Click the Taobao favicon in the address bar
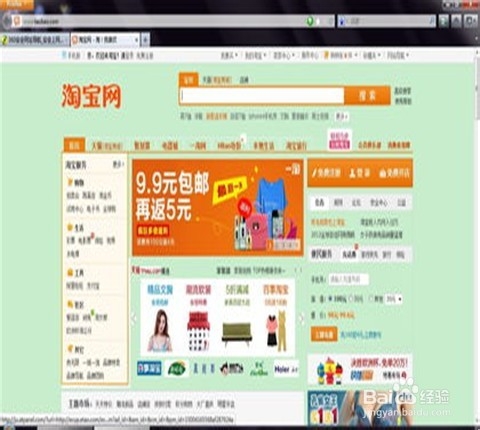The image size is (480, 430). pos(17,21)
